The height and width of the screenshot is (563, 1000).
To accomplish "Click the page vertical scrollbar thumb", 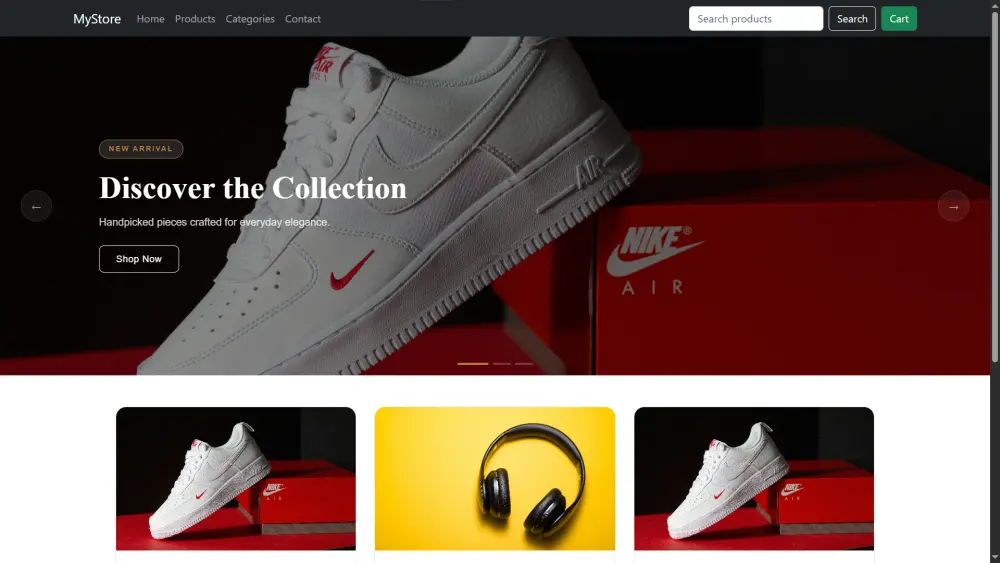I will point(995,187).
